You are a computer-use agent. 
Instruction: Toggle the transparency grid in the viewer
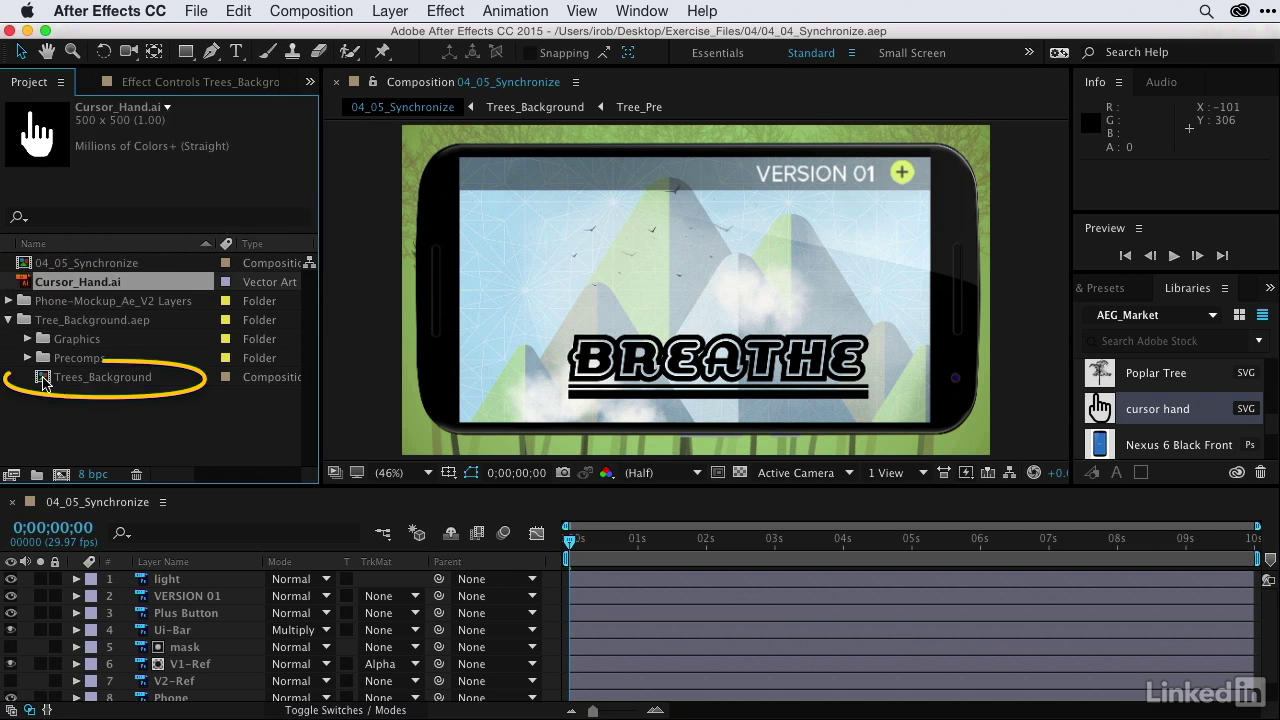click(x=740, y=473)
